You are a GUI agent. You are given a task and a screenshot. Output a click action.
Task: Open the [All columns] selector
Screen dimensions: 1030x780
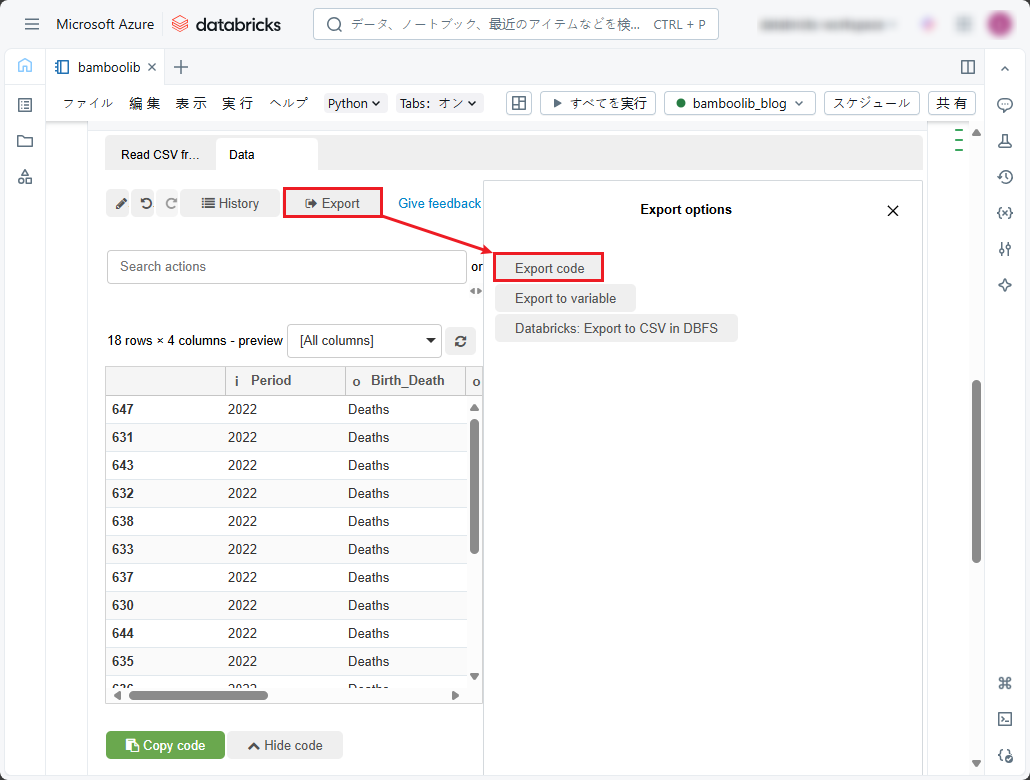364,341
